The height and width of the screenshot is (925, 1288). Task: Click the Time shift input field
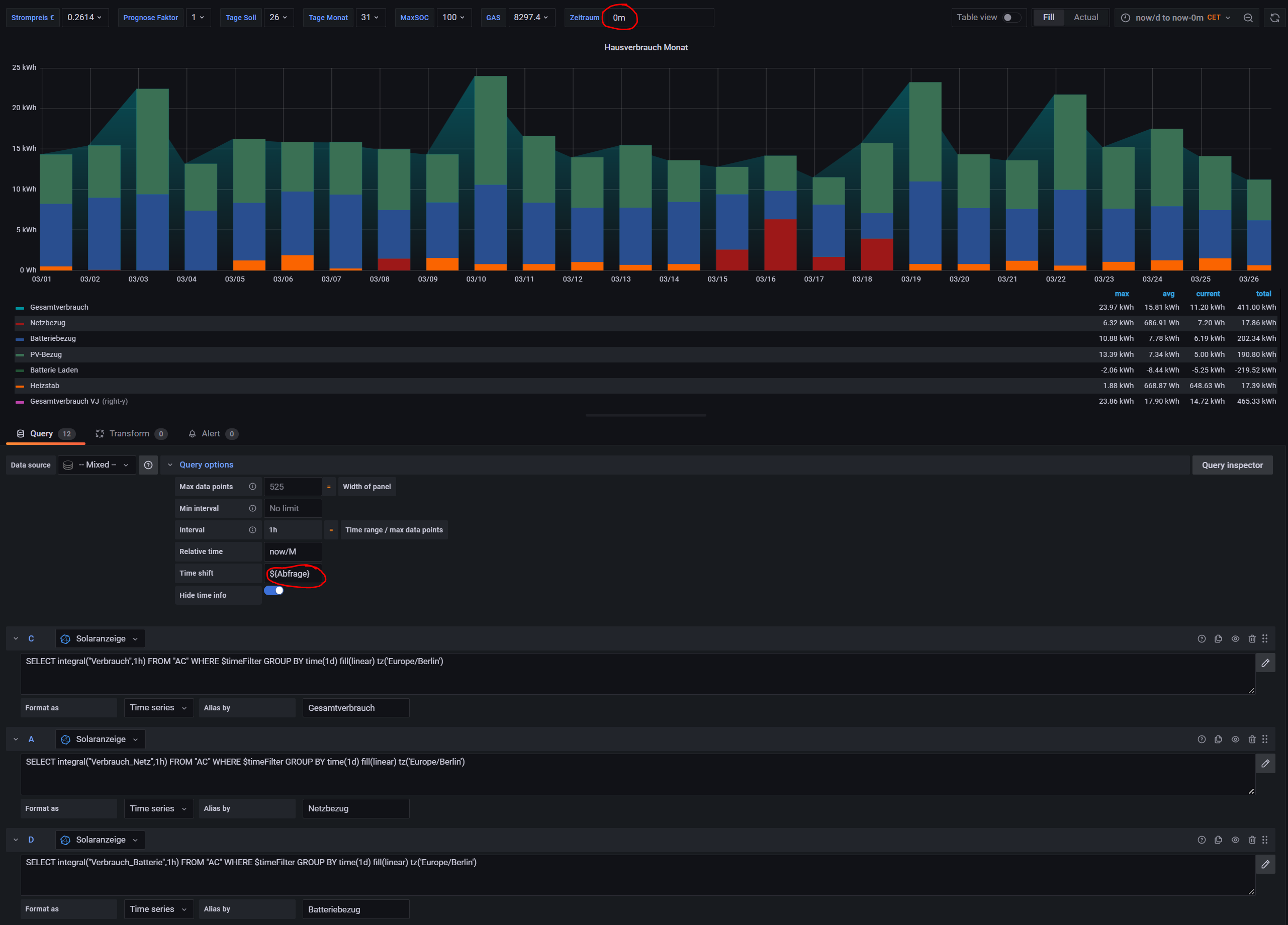click(293, 574)
